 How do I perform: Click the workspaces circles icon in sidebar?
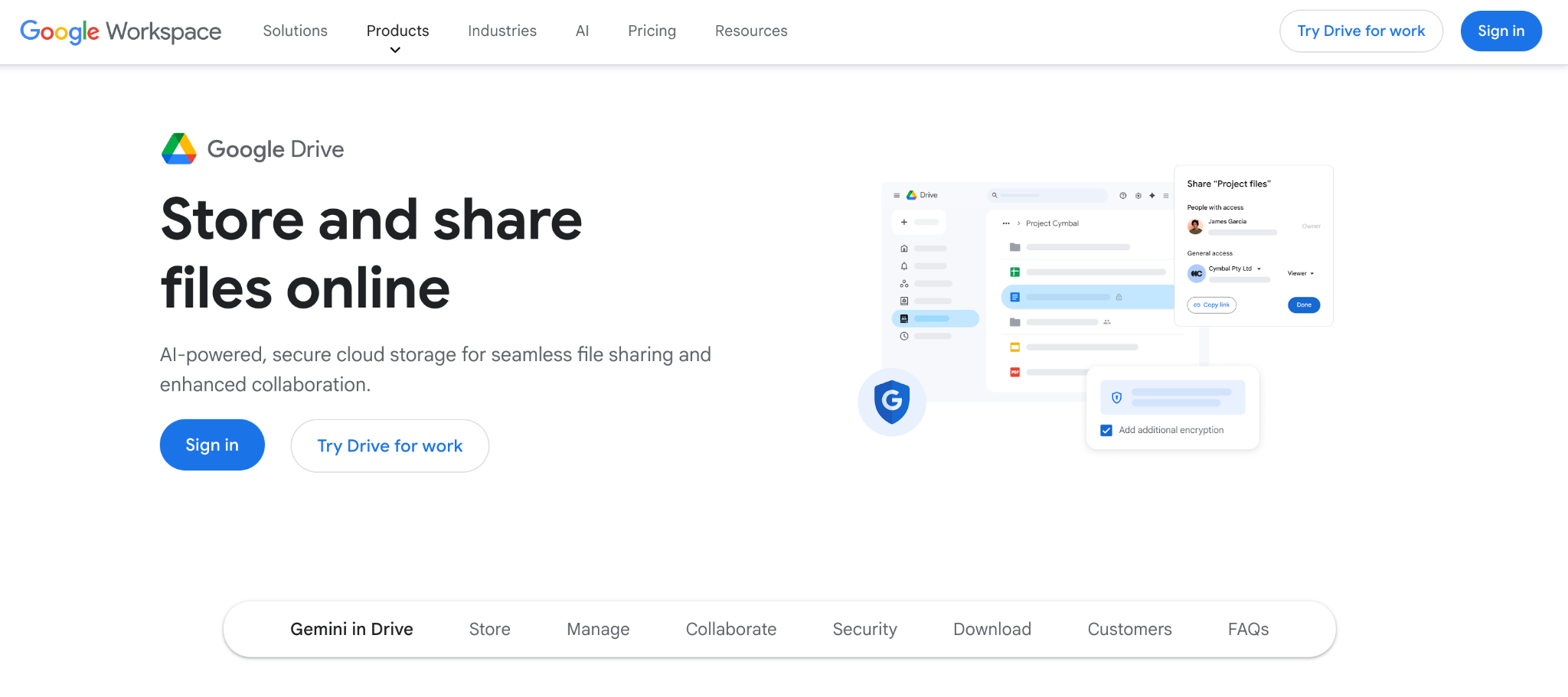tap(904, 283)
